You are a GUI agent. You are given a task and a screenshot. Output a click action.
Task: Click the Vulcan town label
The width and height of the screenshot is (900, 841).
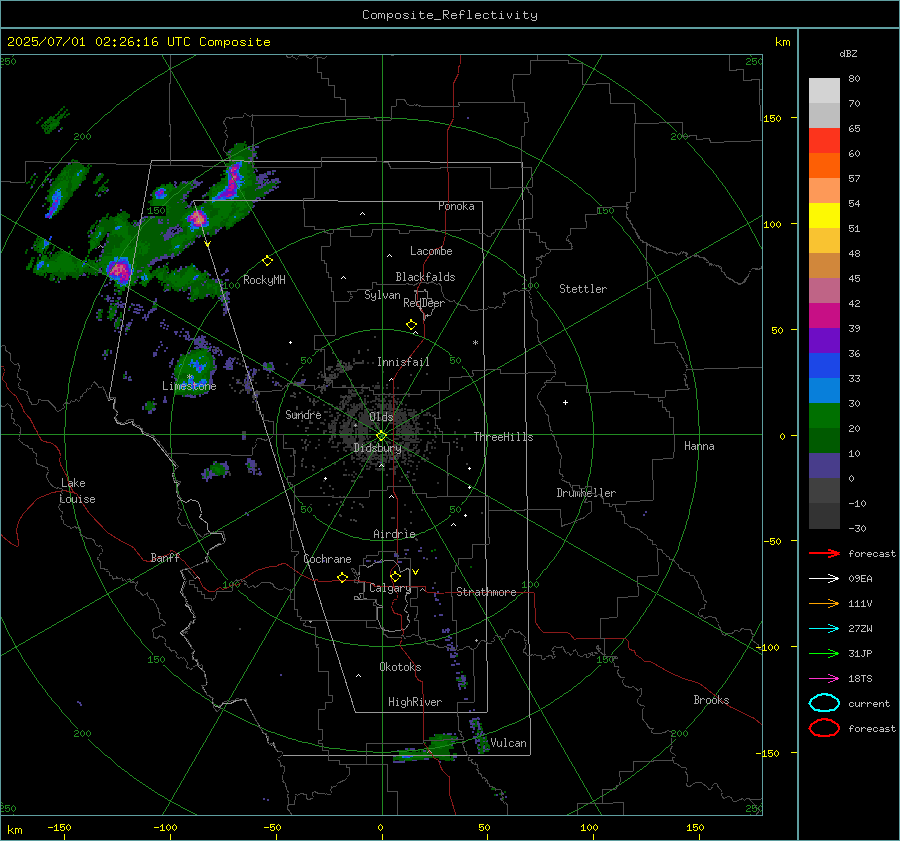click(509, 743)
